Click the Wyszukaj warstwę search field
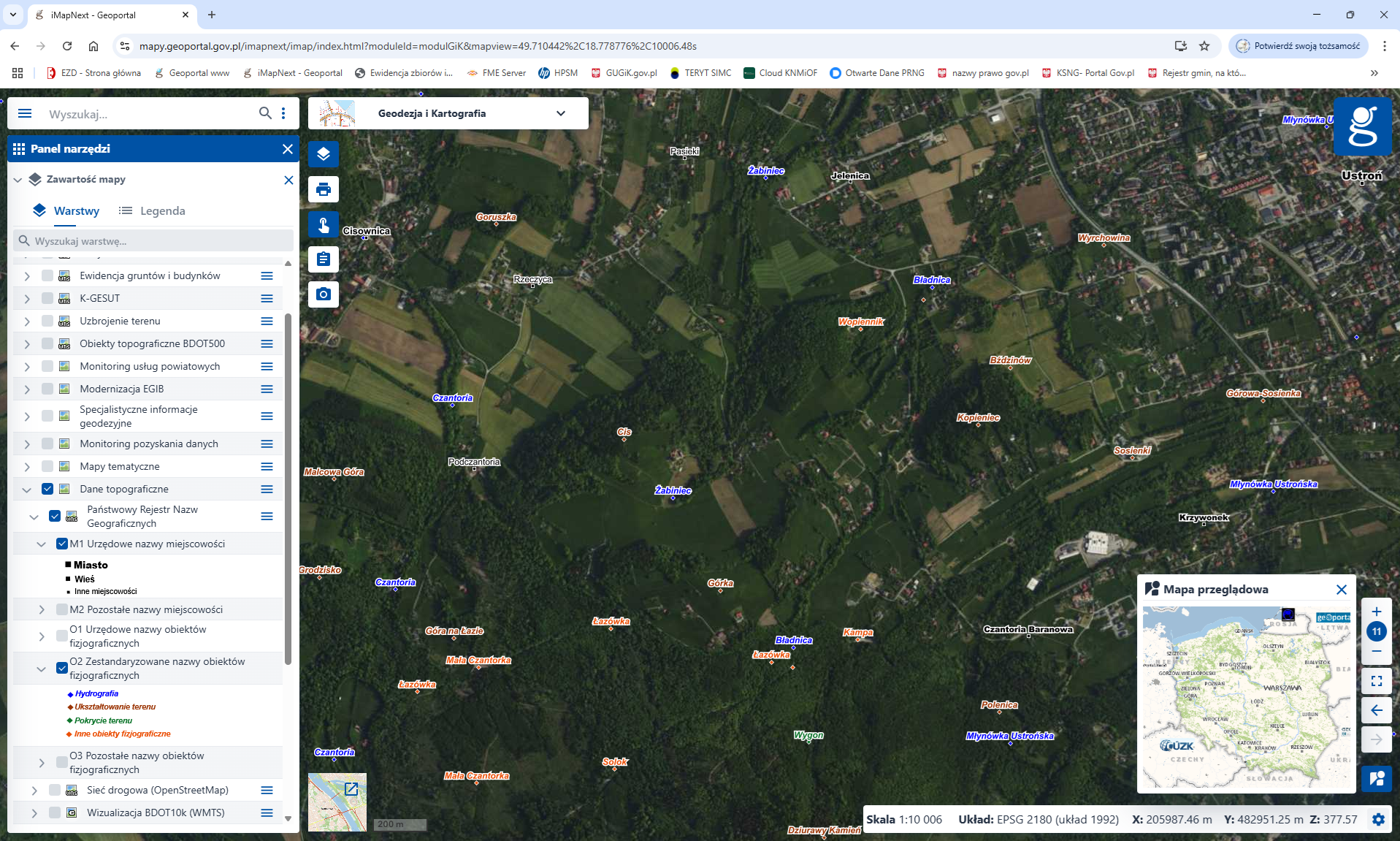Screen dimensions: 1400x841 153,241
